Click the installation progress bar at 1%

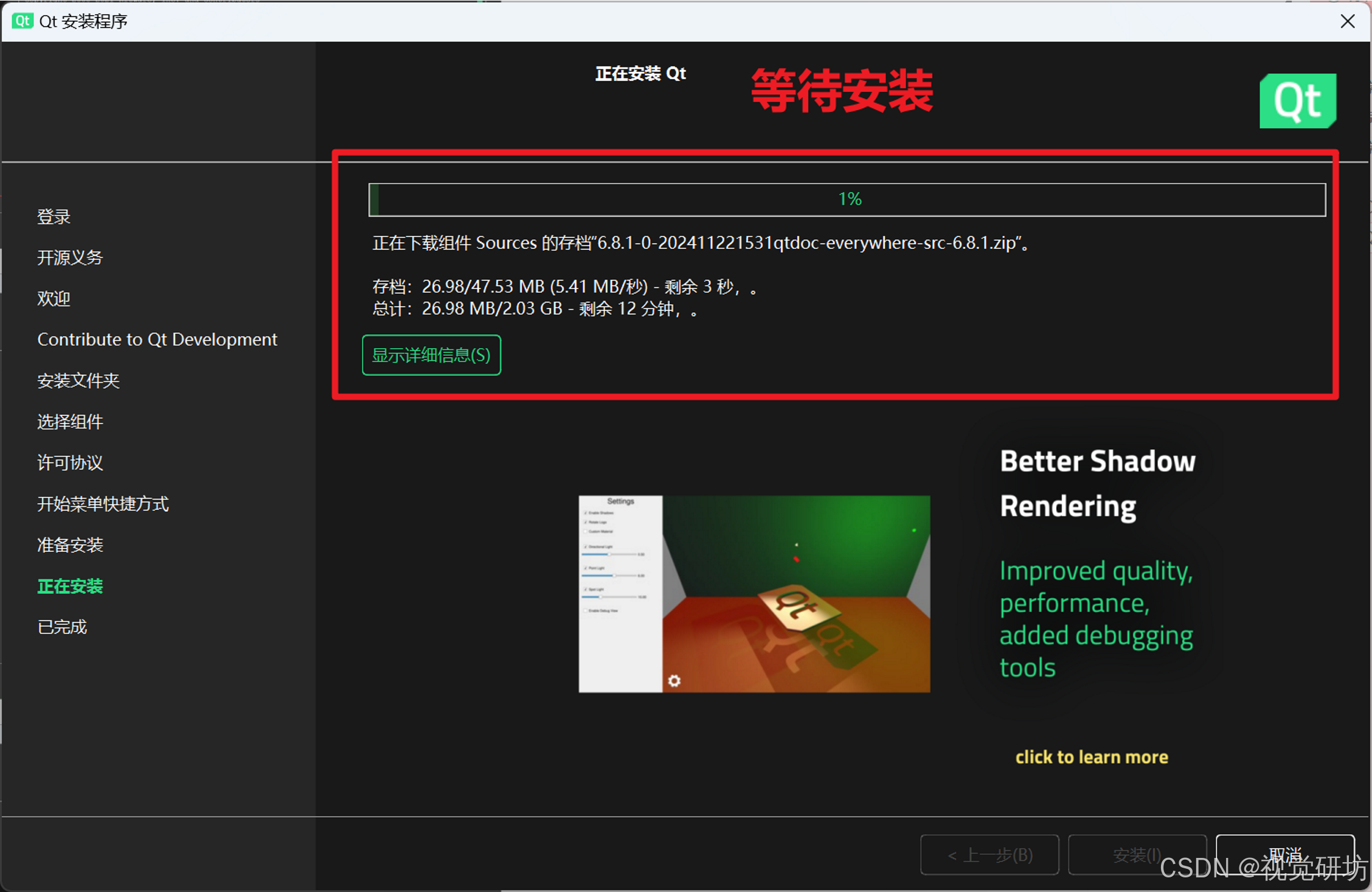click(847, 200)
